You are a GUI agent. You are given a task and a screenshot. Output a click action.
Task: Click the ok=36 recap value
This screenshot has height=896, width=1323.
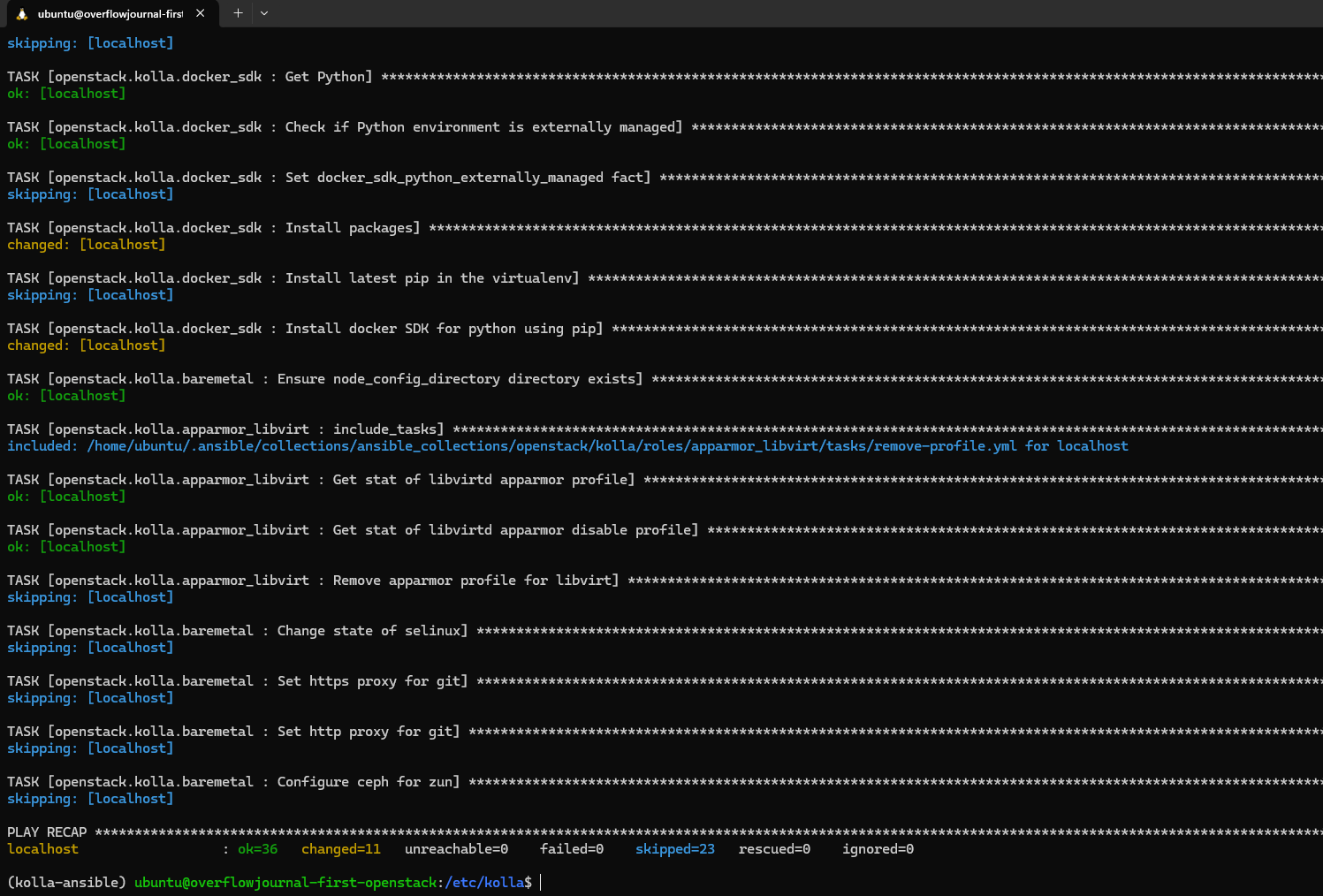point(257,849)
